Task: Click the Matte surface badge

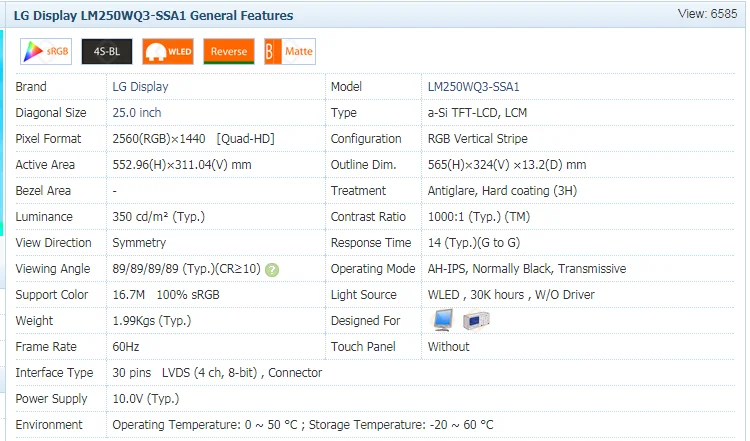Action: click(x=290, y=51)
